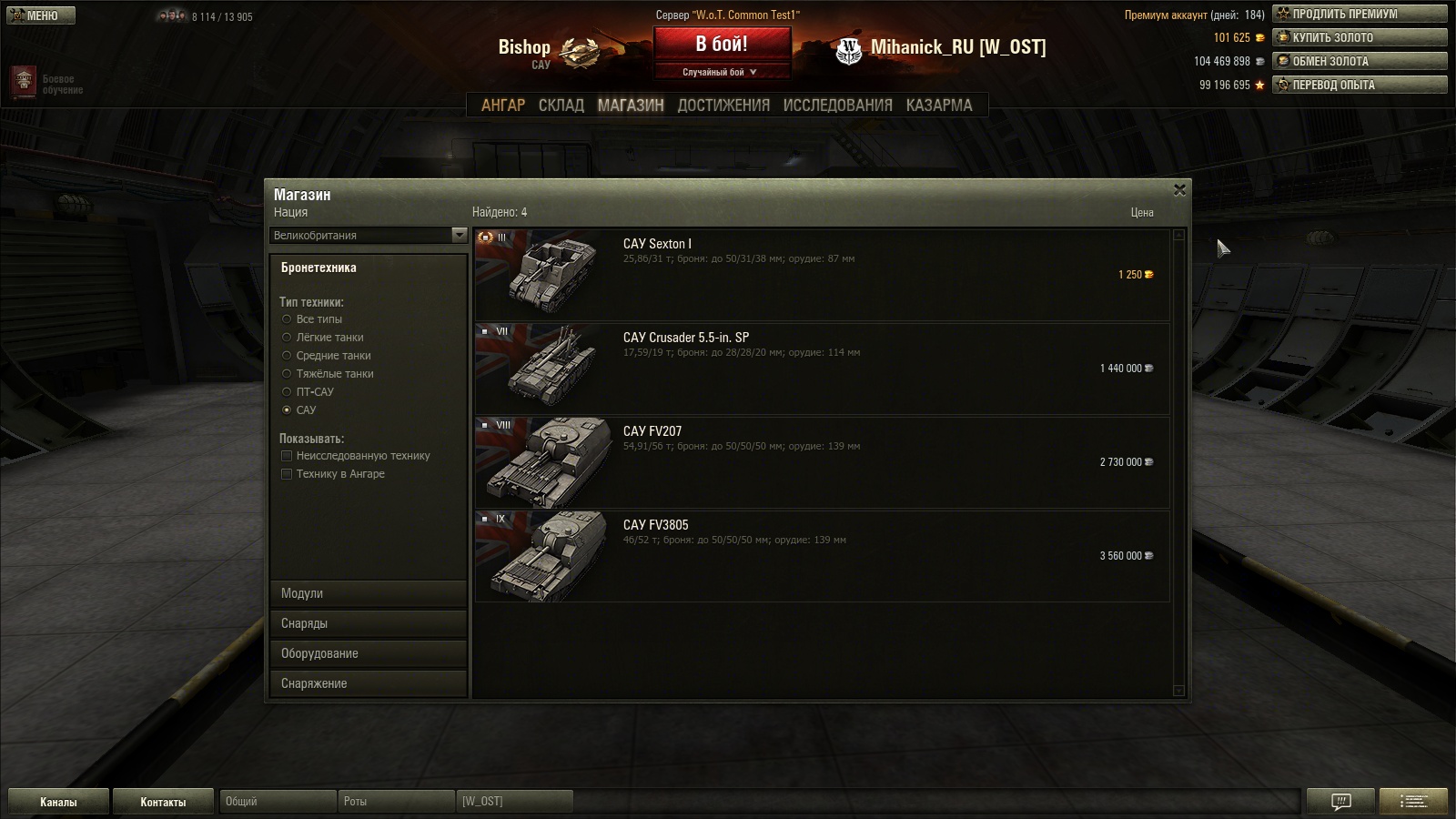Switch to the ИССЛЕДОВАНИЯ tab
The height and width of the screenshot is (819, 1456).
point(837,105)
